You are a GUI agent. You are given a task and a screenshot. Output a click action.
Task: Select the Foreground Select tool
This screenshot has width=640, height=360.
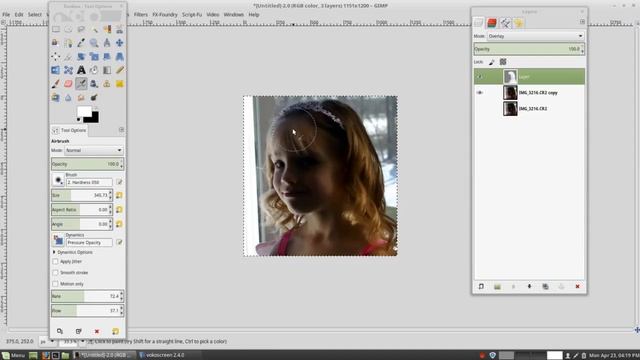55,43
